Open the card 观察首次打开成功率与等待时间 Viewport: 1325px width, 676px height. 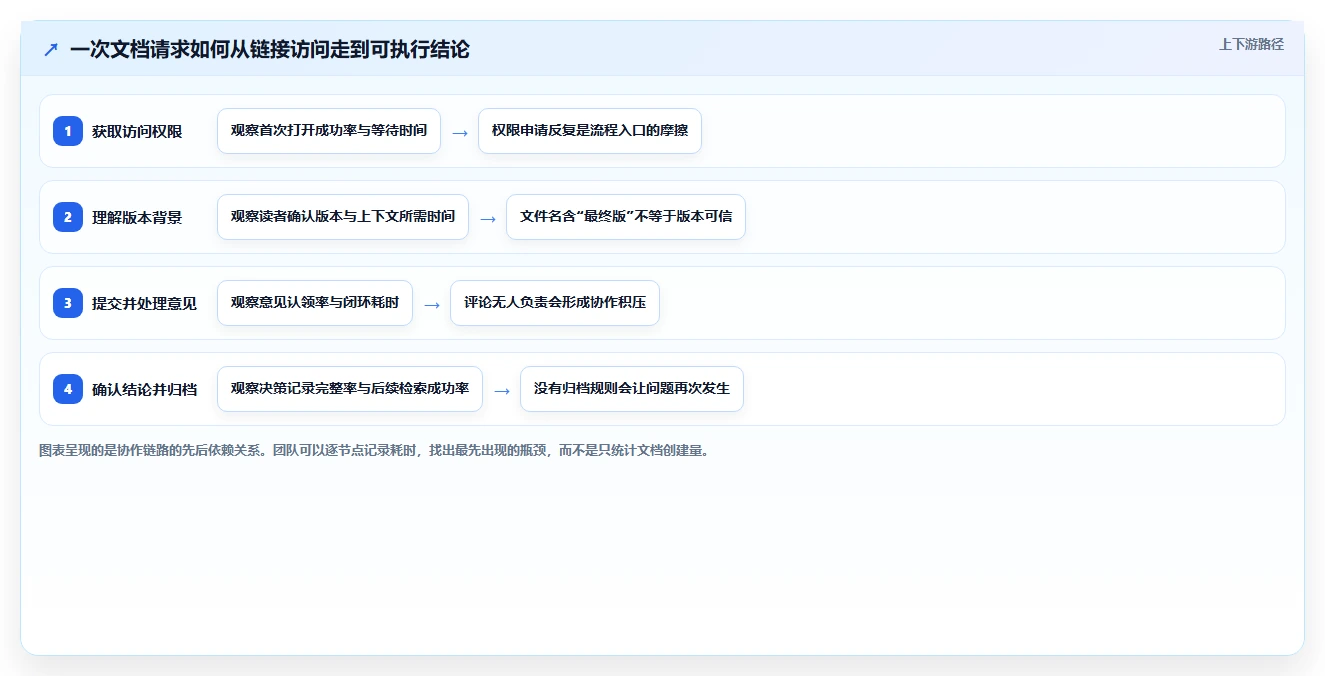pyautogui.click(x=329, y=131)
